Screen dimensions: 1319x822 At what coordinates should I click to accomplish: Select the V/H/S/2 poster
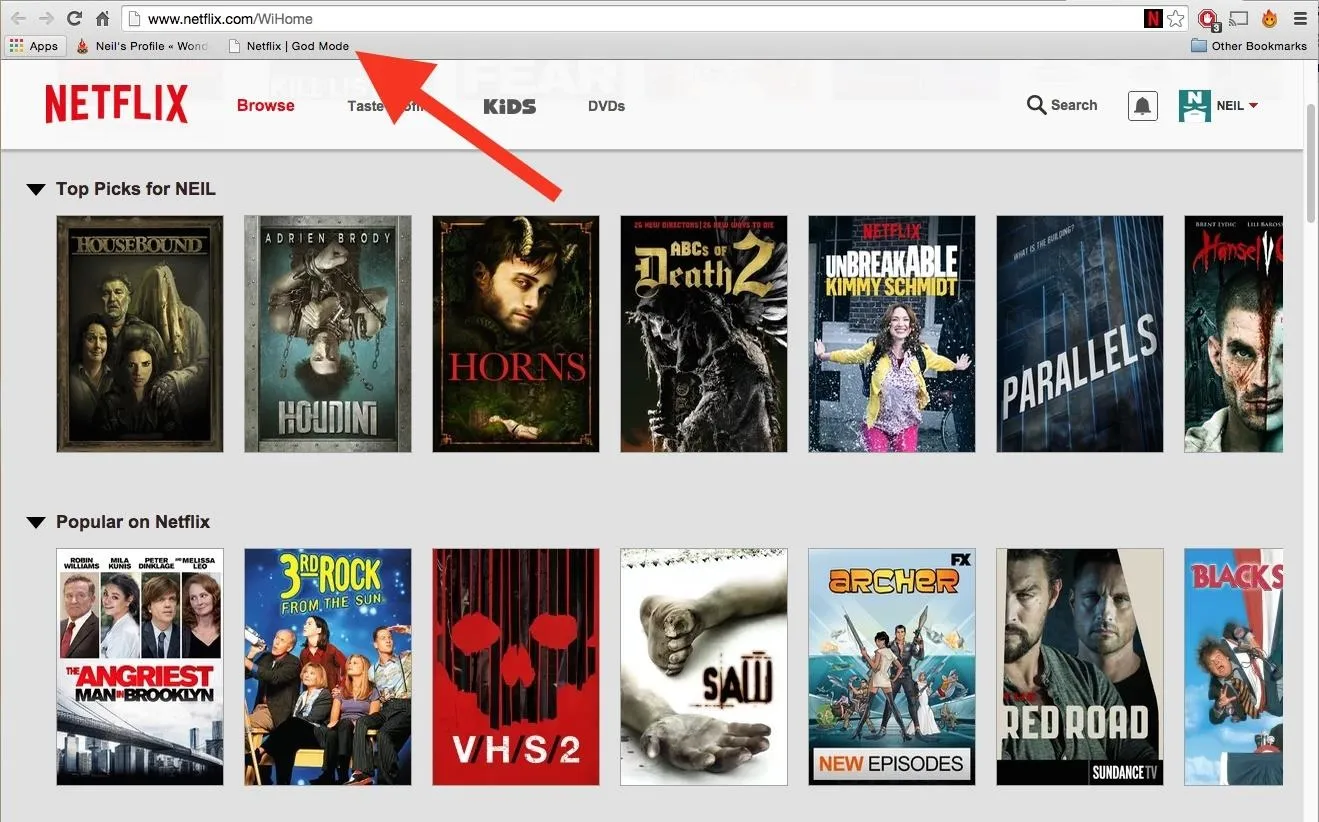(516, 667)
